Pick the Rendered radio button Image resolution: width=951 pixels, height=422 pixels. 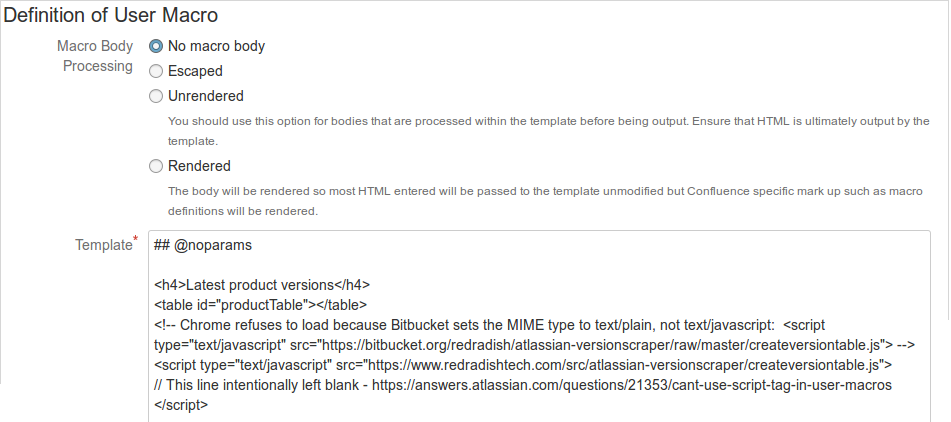pos(155,166)
